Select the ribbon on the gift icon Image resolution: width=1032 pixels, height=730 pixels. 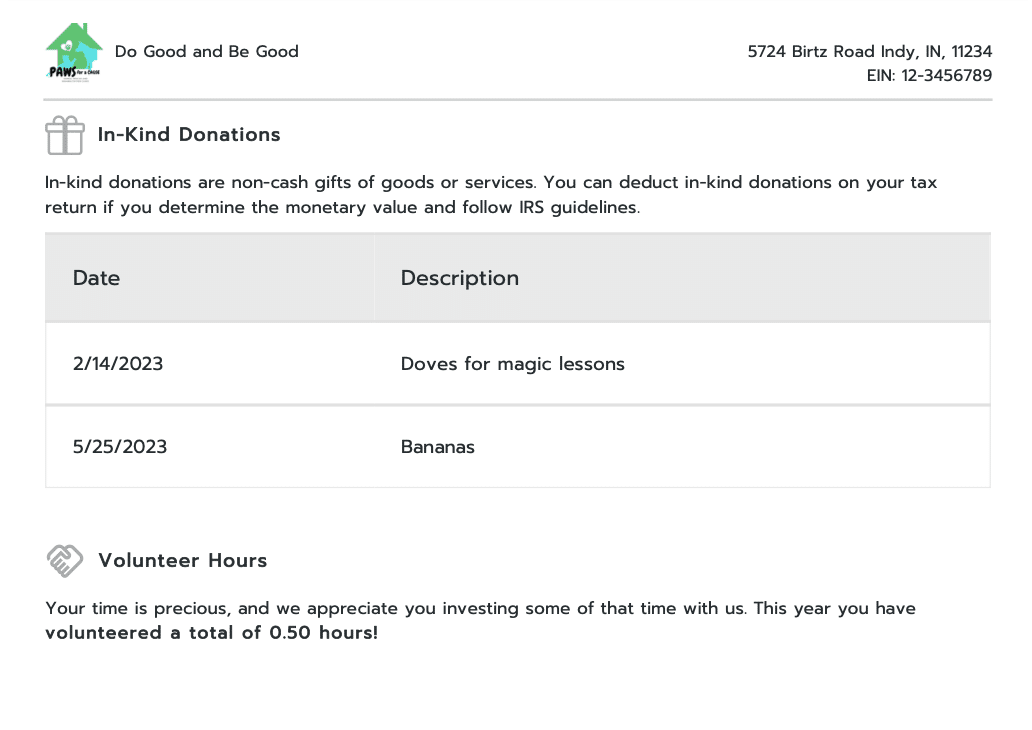click(x=64, y=122)
